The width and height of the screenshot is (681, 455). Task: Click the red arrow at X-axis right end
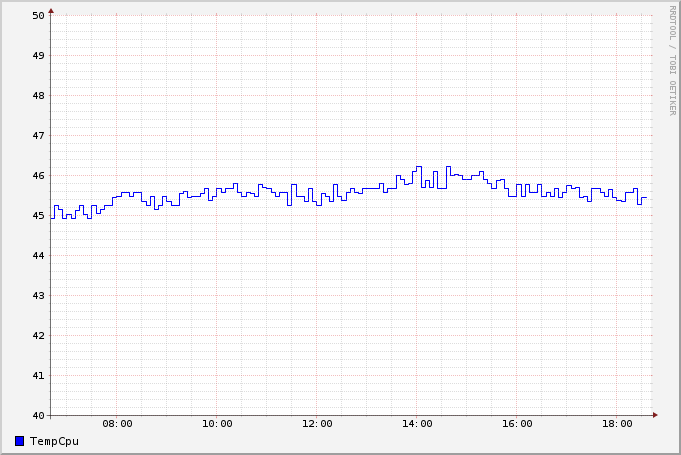656,415
